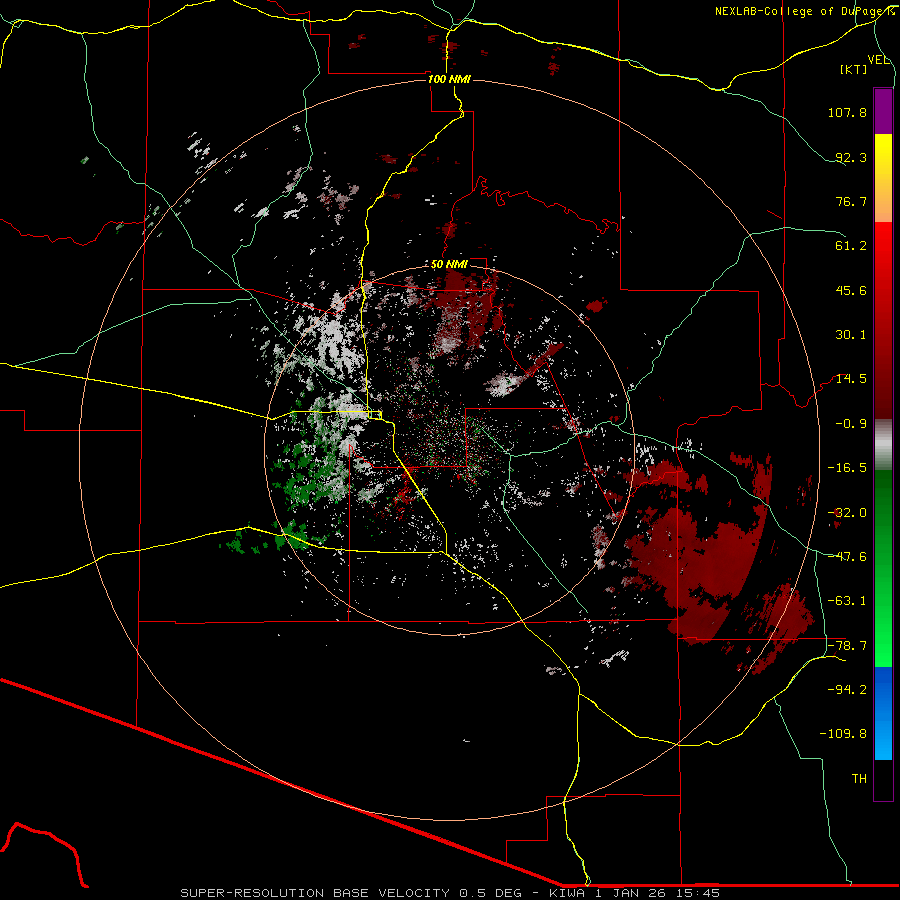This screenshot has width=900, height=900.
Task: Click the 100 NMI range ring label
Action: coord(449,79)
